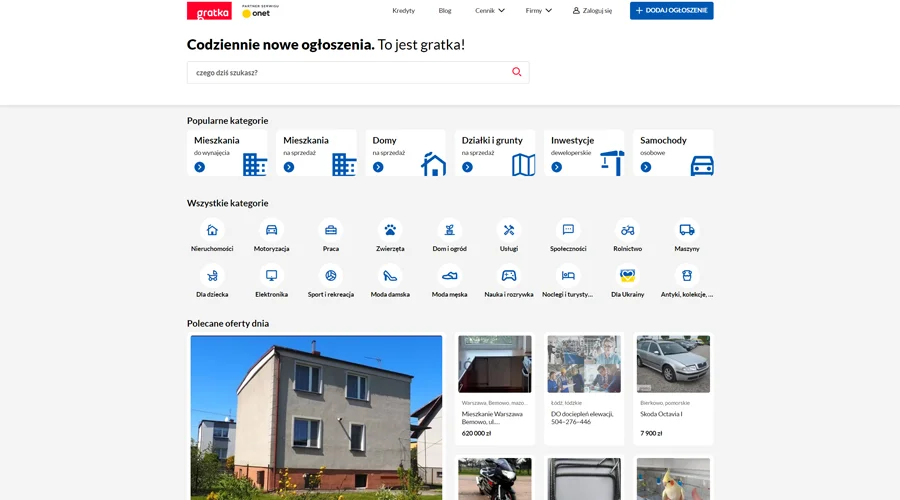Open the Rolnictwo tractor icon
This screenshot has width=900, height=500.
[627, 230]
